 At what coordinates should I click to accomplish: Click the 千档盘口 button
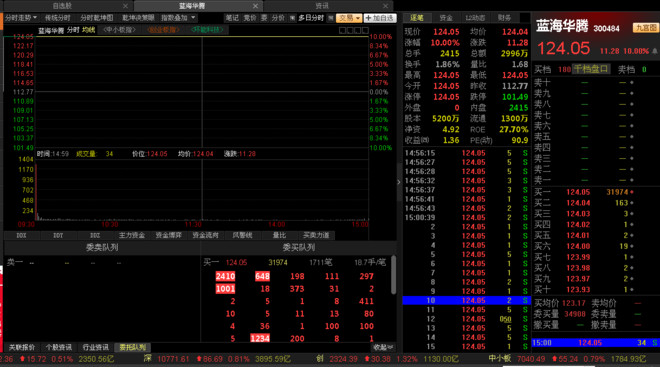click(591, 69)
